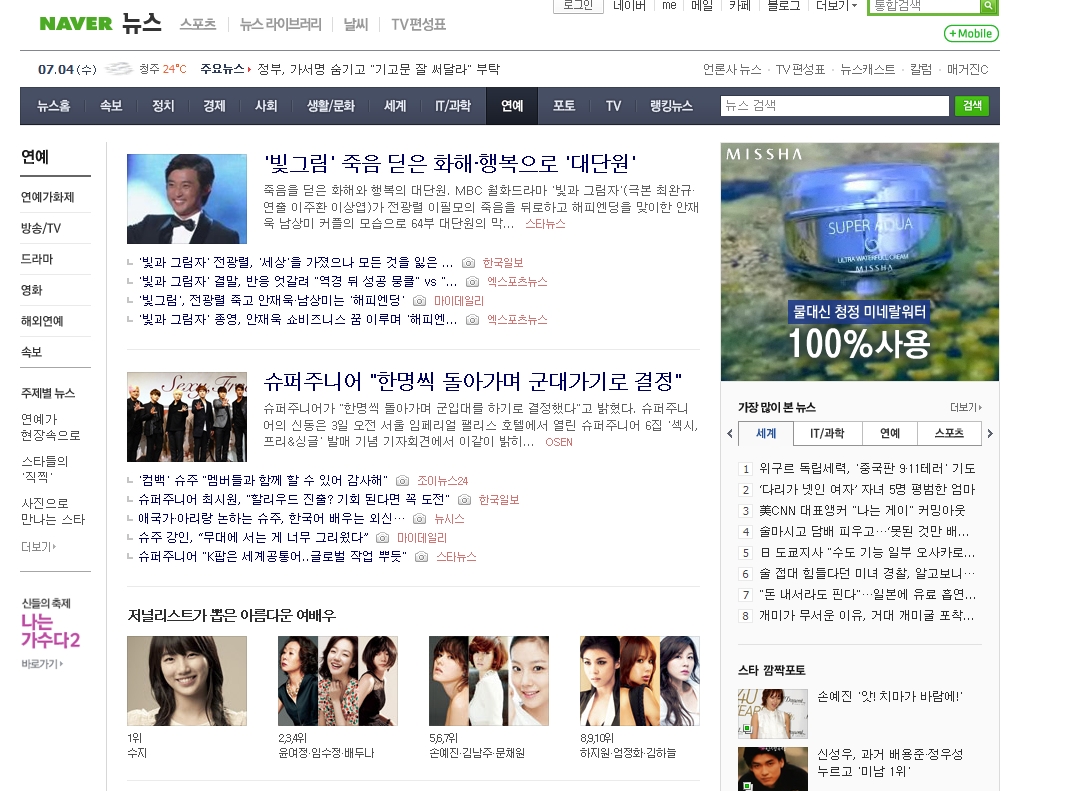Click 연예가화제 in left sidebar
Screen dimensions: 1088x791
tap(48, 197)
